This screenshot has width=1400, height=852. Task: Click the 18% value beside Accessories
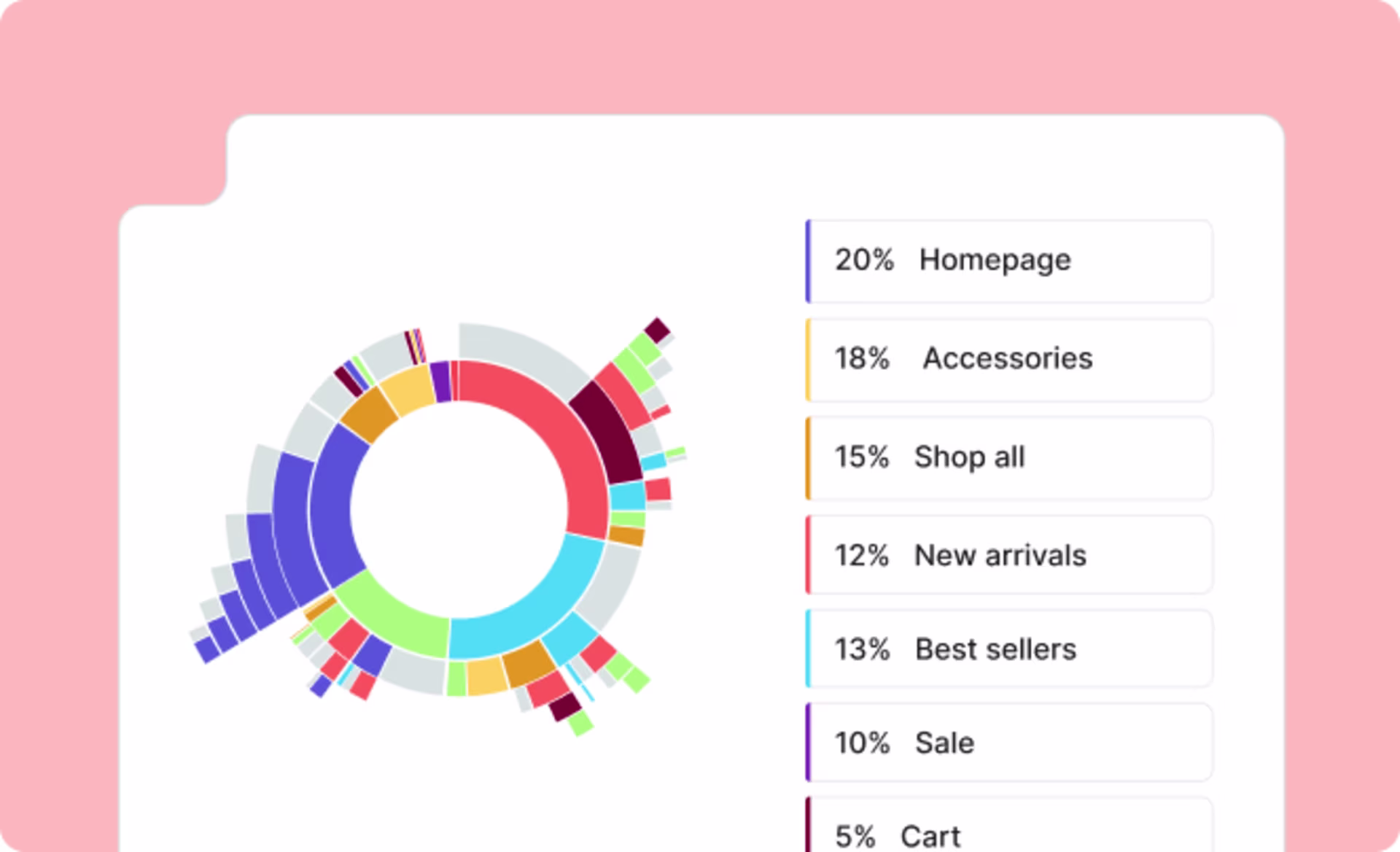862,359
